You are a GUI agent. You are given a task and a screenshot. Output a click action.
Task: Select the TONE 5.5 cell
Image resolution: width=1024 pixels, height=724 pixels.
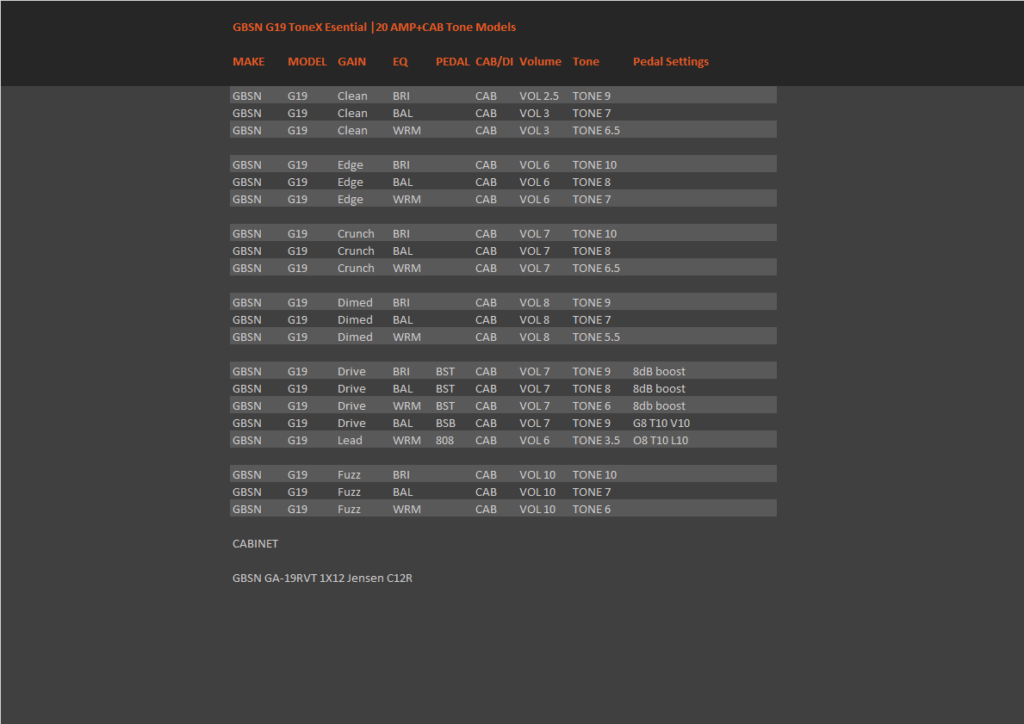tap(596, 337)
